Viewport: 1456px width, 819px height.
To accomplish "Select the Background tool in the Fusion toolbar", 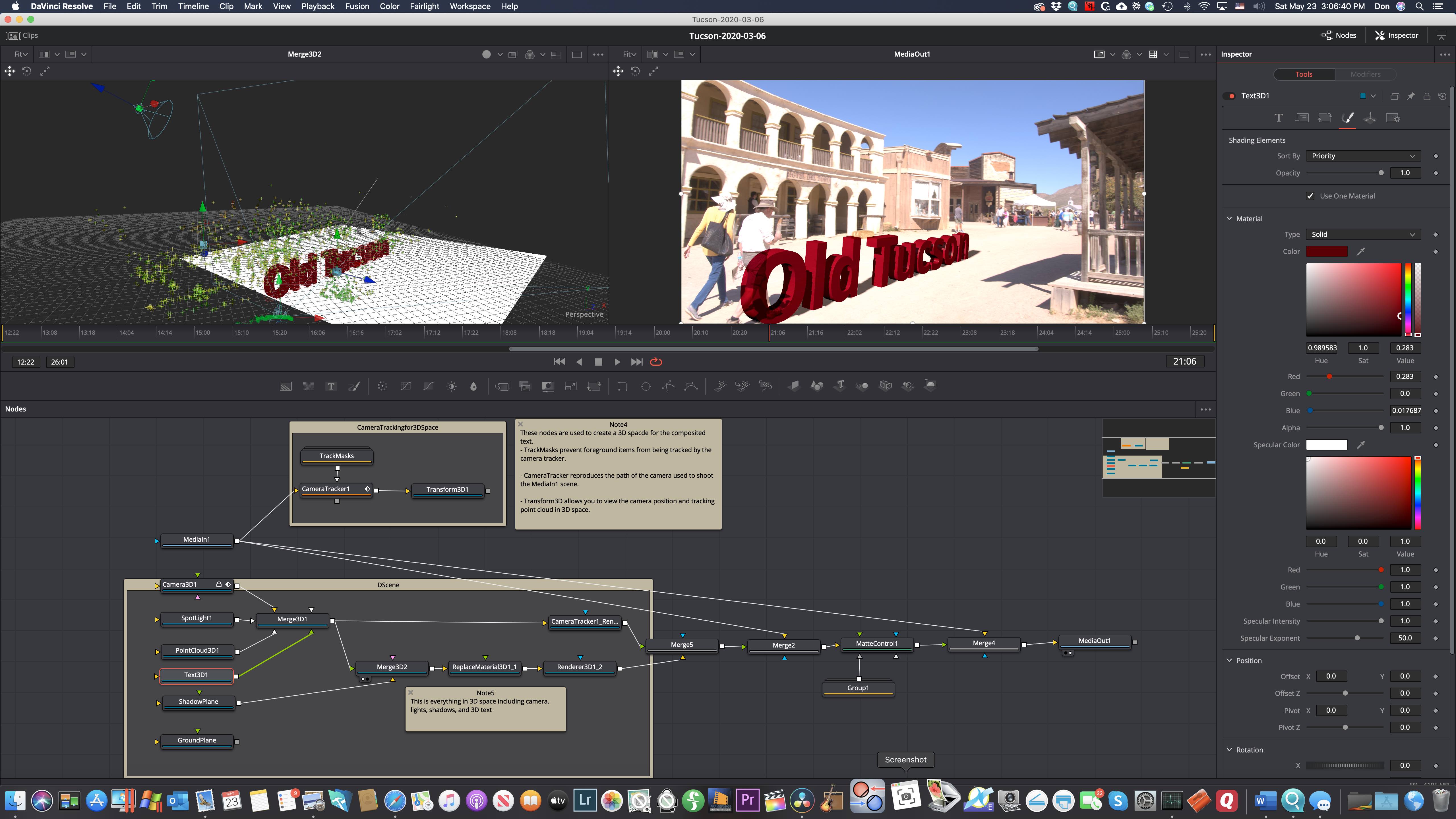I will click(286, 386).
